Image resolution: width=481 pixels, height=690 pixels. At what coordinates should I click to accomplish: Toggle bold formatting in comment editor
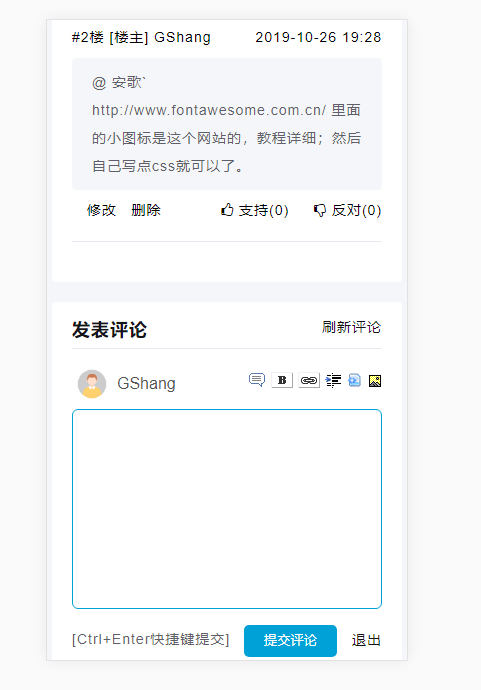coord(282,380)
